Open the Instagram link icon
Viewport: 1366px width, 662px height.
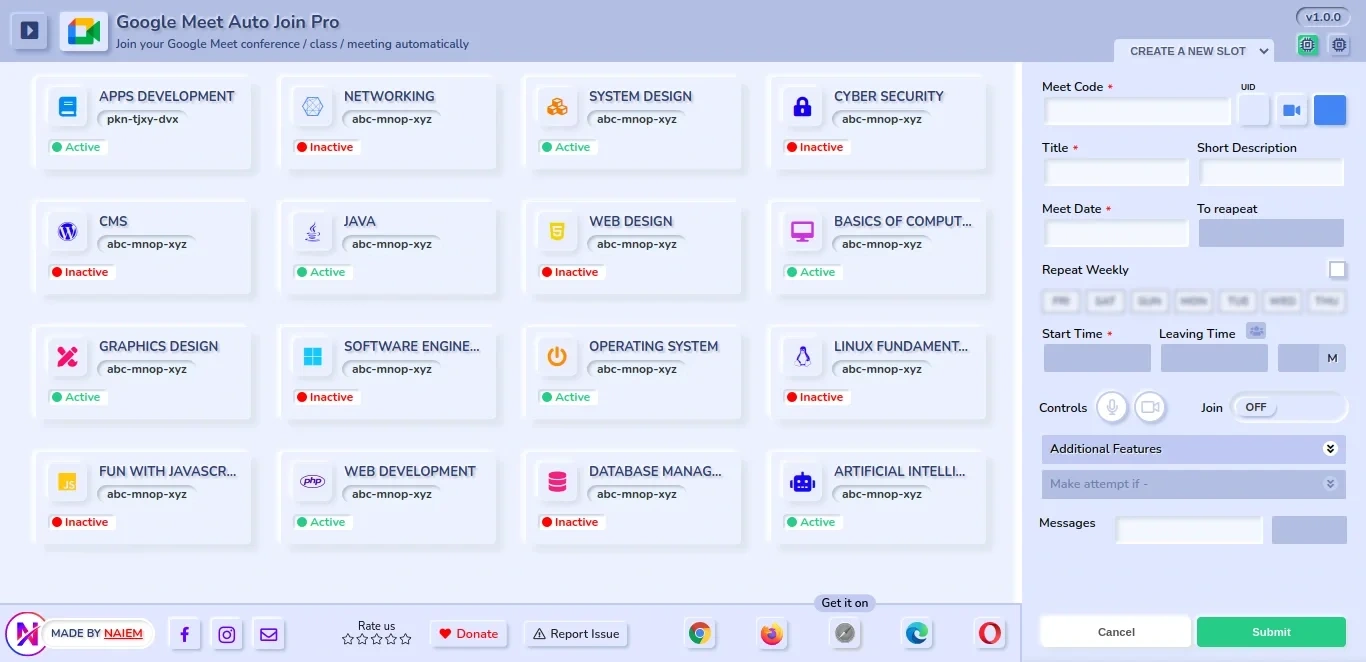227,634
